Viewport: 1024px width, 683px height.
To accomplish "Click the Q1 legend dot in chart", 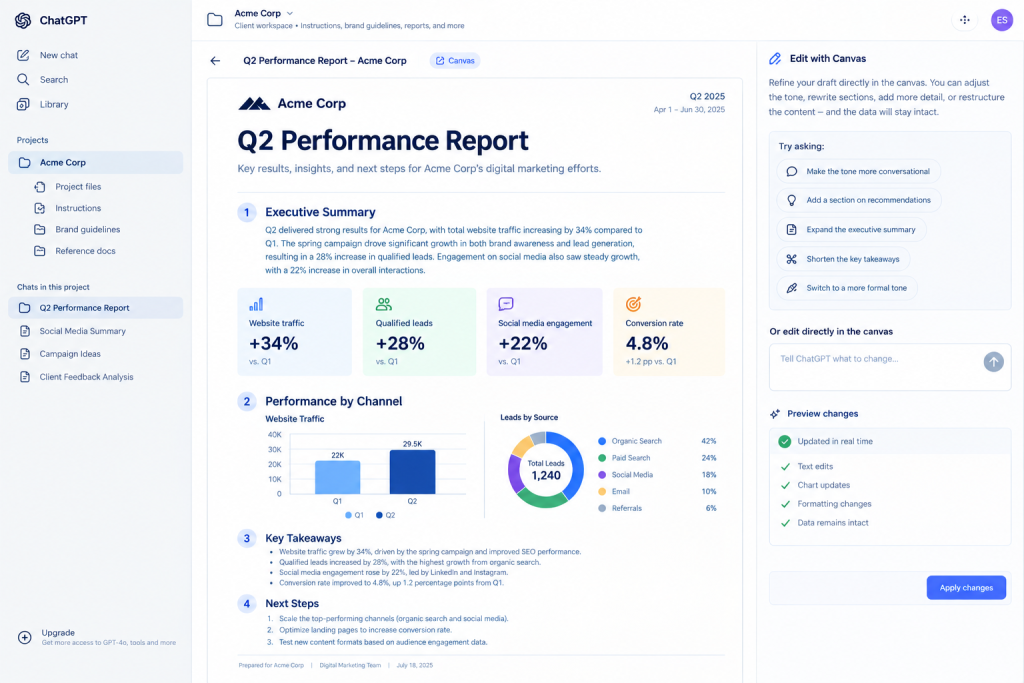I will [x=349, y=515].
